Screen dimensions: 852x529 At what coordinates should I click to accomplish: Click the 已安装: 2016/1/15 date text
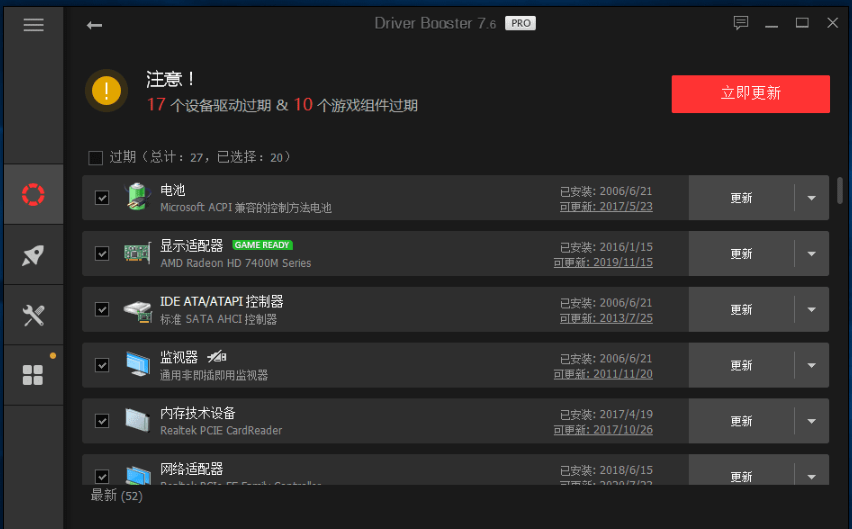606,247
